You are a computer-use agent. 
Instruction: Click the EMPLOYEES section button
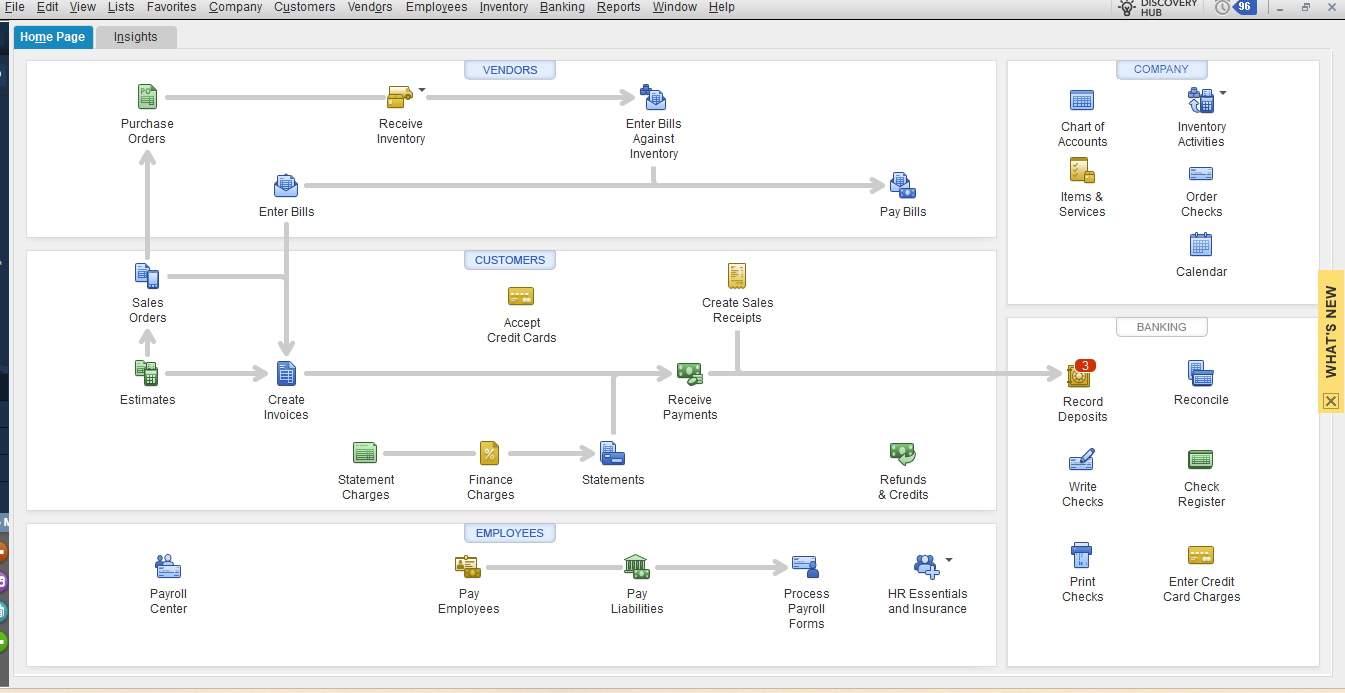click(x=510, y=533)
